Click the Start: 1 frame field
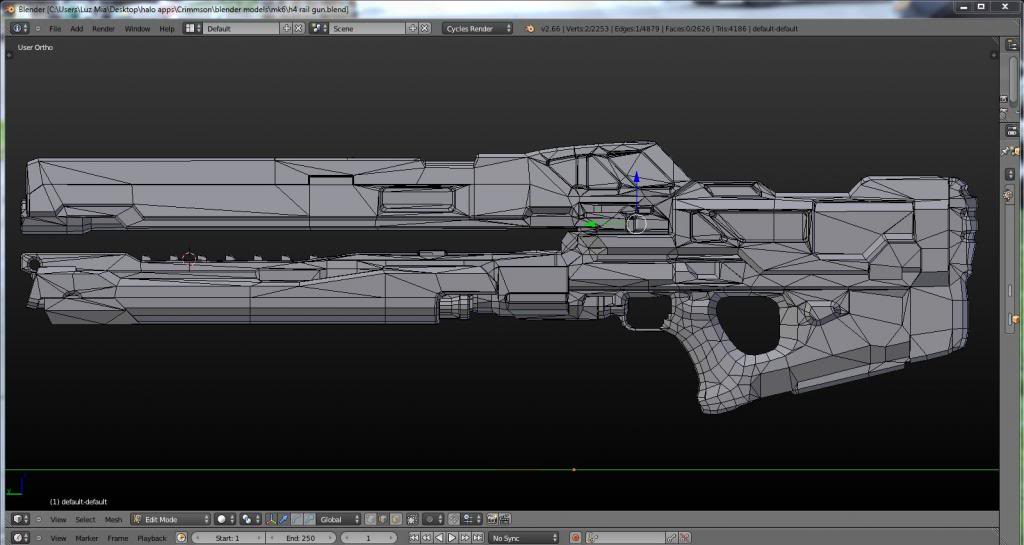The height and width of the screenshot is (545, 1024). pyautogui.click(x=228, y=538)
